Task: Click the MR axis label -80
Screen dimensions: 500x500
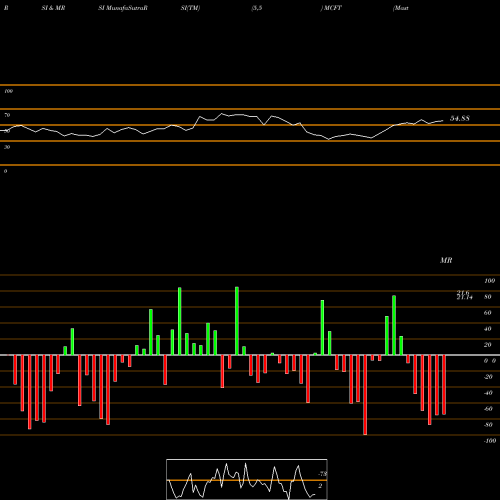Action: tap(488, 425)
